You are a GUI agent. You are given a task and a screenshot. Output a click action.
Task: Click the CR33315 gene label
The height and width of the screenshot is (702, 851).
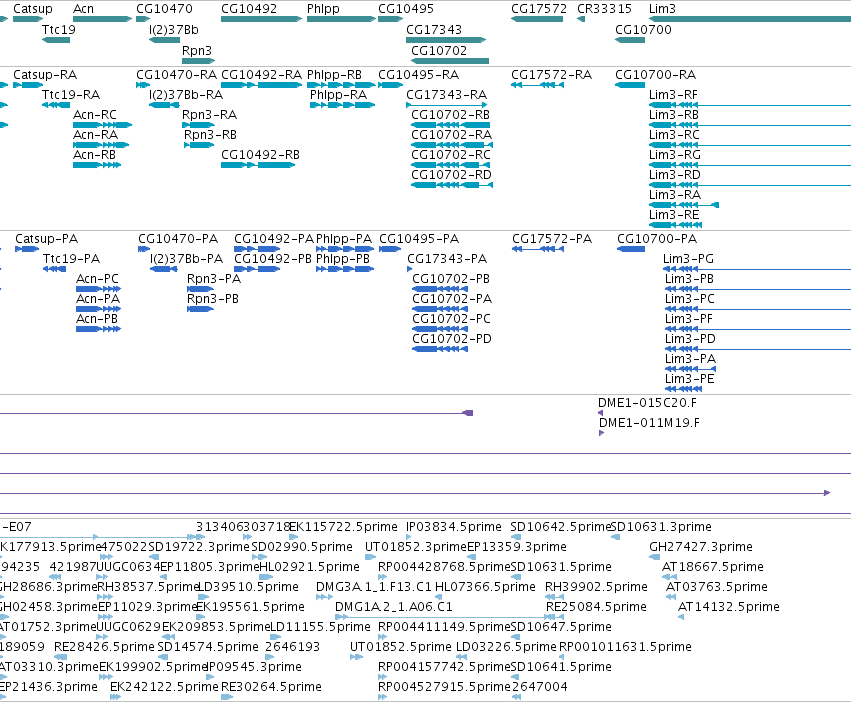coord(605,9)
